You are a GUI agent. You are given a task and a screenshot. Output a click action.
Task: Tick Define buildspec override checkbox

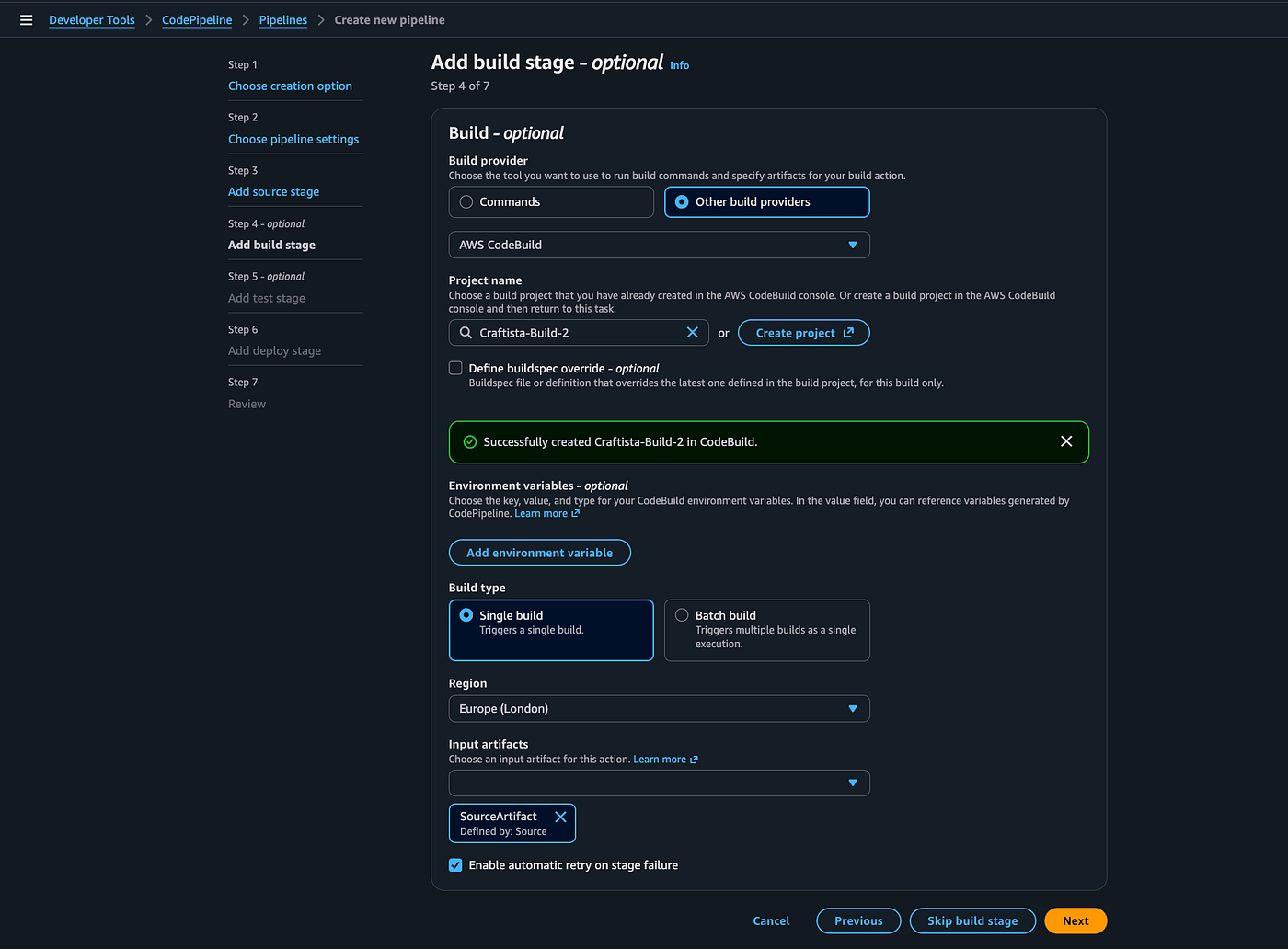455,368
